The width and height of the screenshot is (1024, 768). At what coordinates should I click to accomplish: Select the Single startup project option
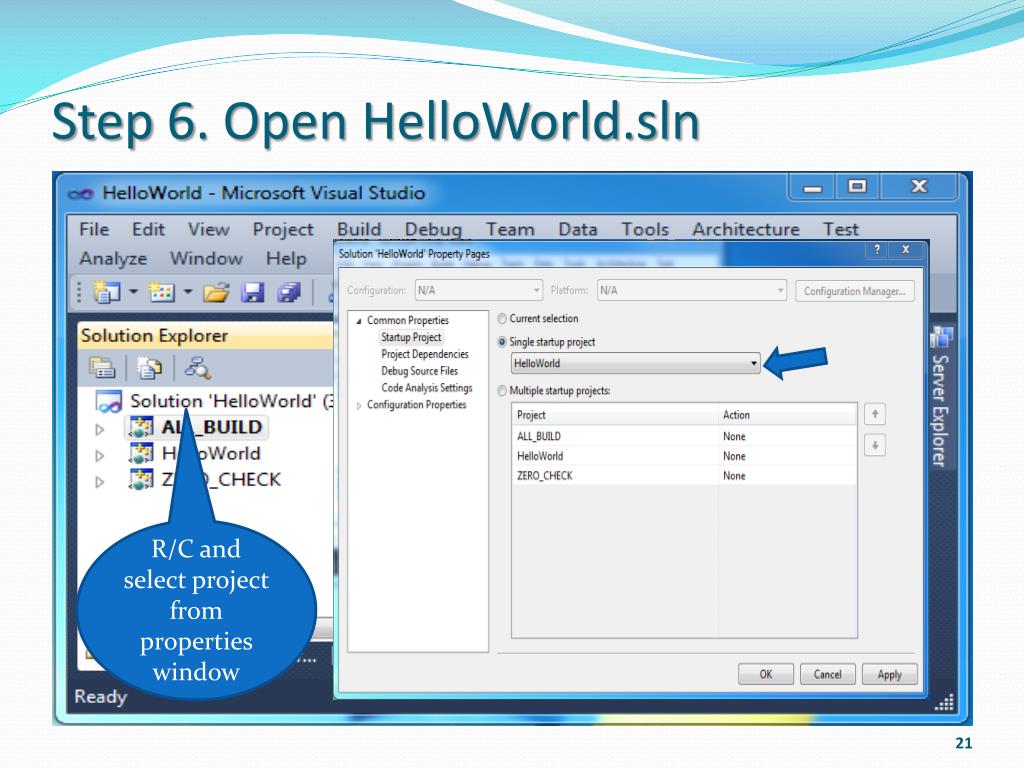coord(502,342)
